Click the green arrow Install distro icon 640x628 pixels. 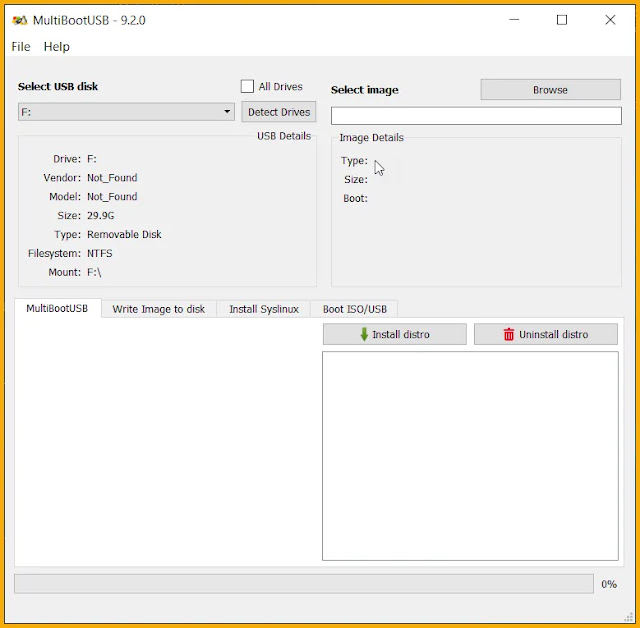pyautogui.click(x=364, y=334)
